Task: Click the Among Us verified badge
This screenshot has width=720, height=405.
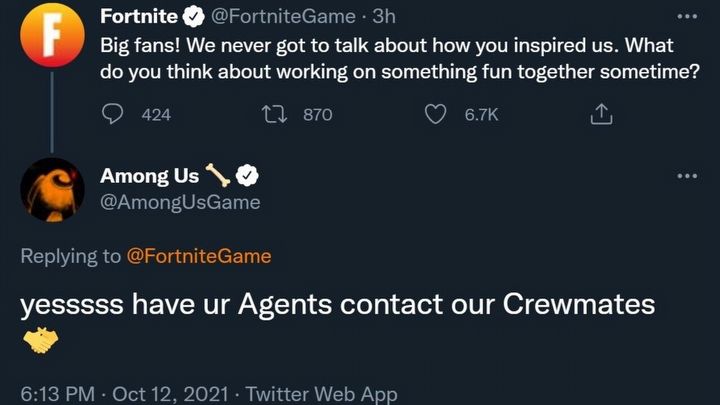Action: point(247,177)
